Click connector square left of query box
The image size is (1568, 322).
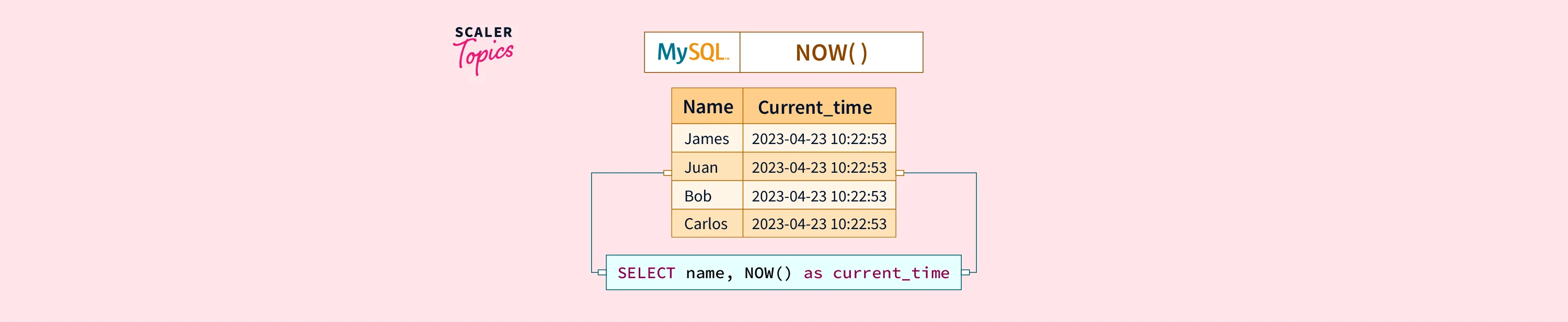point(602,272)
